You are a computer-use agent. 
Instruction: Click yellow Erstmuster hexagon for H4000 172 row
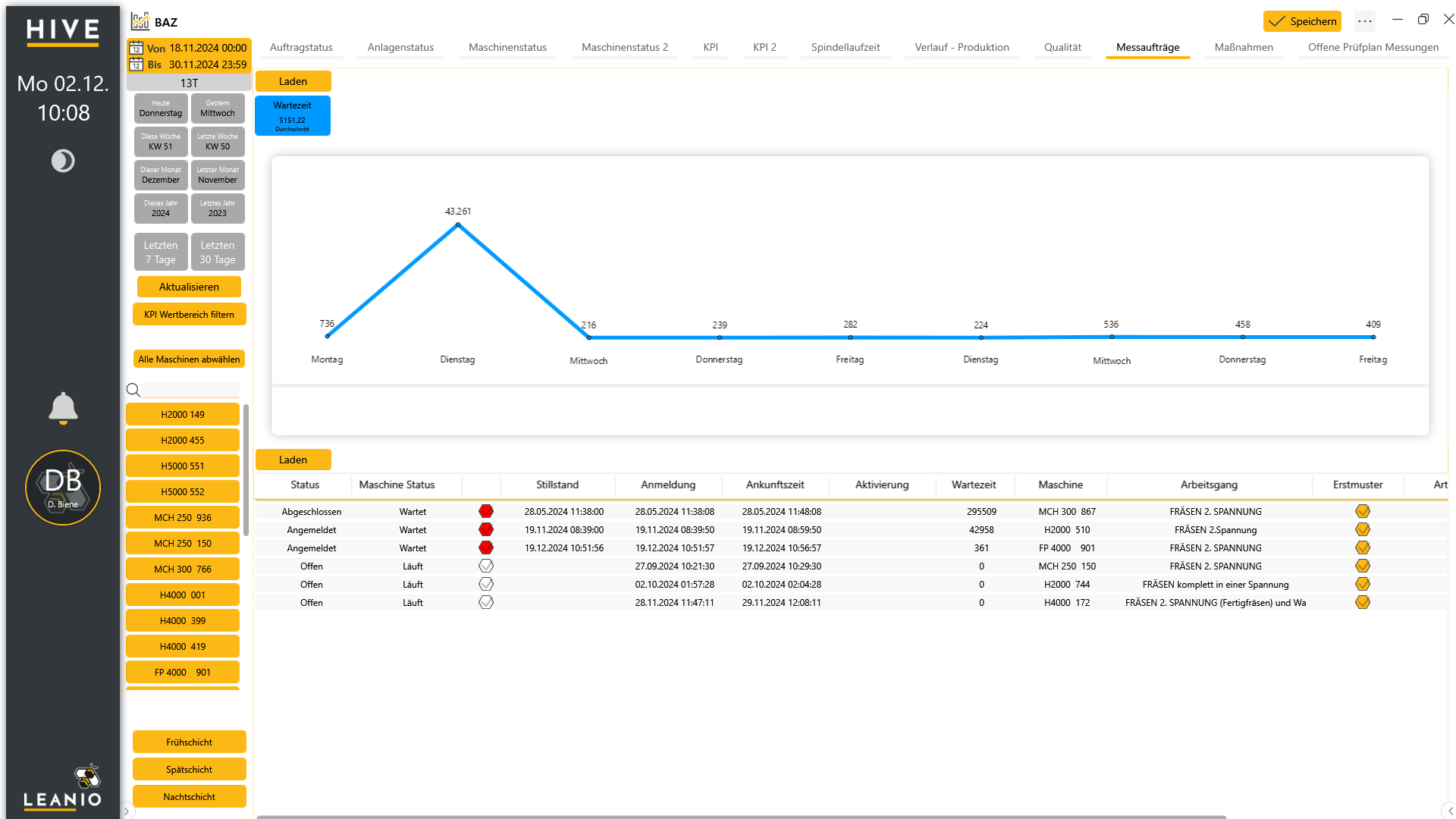tap(1363, 602)
